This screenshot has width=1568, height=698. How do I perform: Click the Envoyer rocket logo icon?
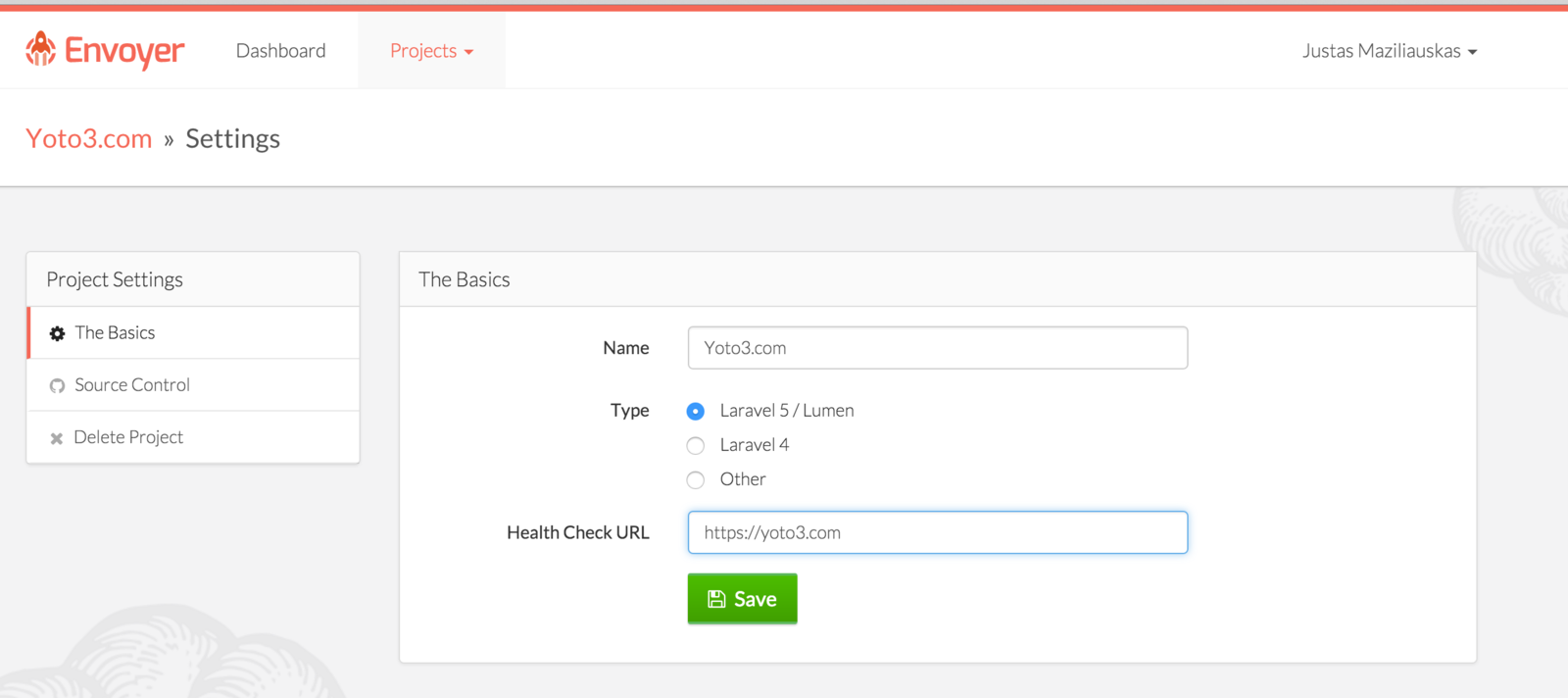pos(40,49)
